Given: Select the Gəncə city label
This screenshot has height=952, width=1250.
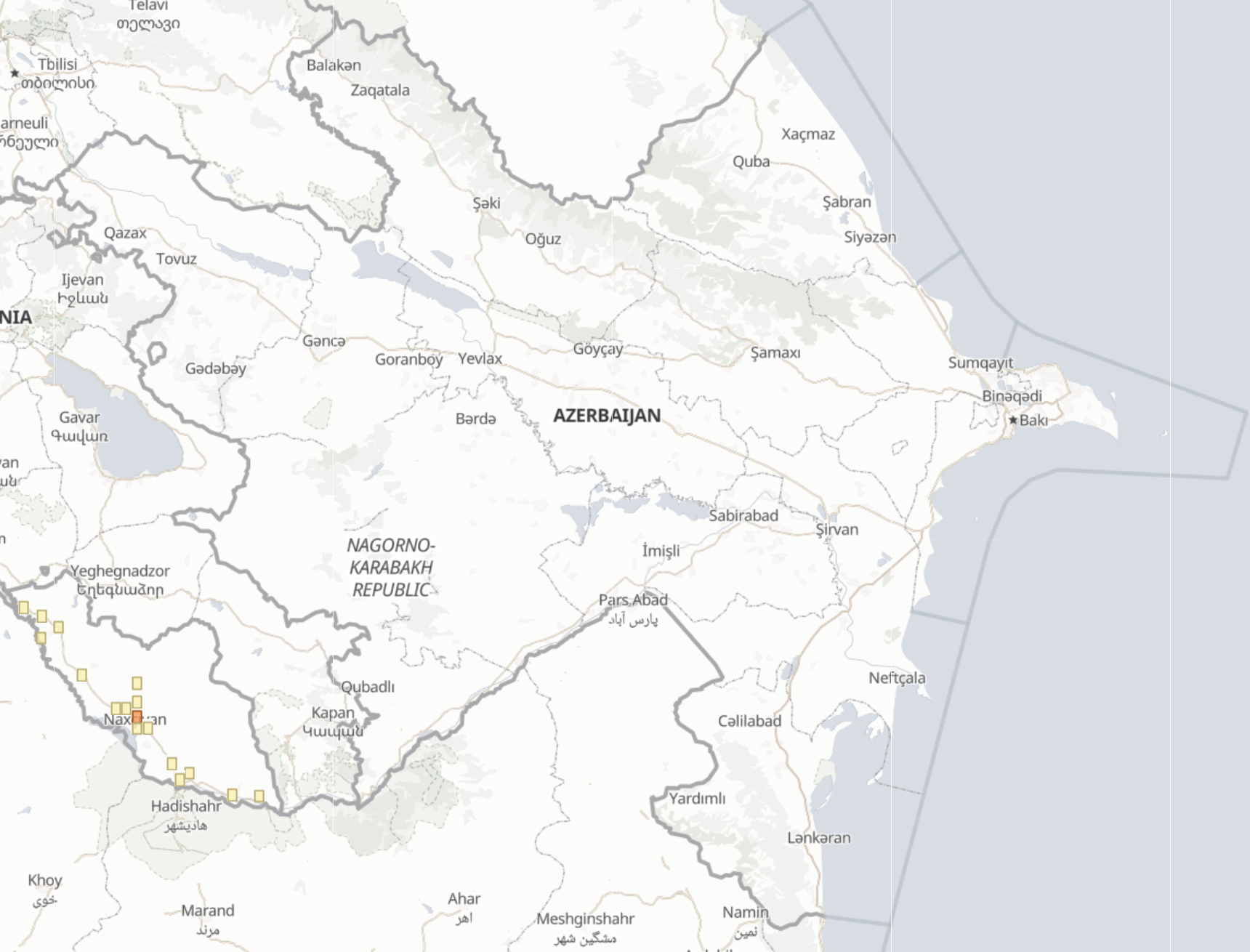Looking at the screenshot, I should click(324, 341).
